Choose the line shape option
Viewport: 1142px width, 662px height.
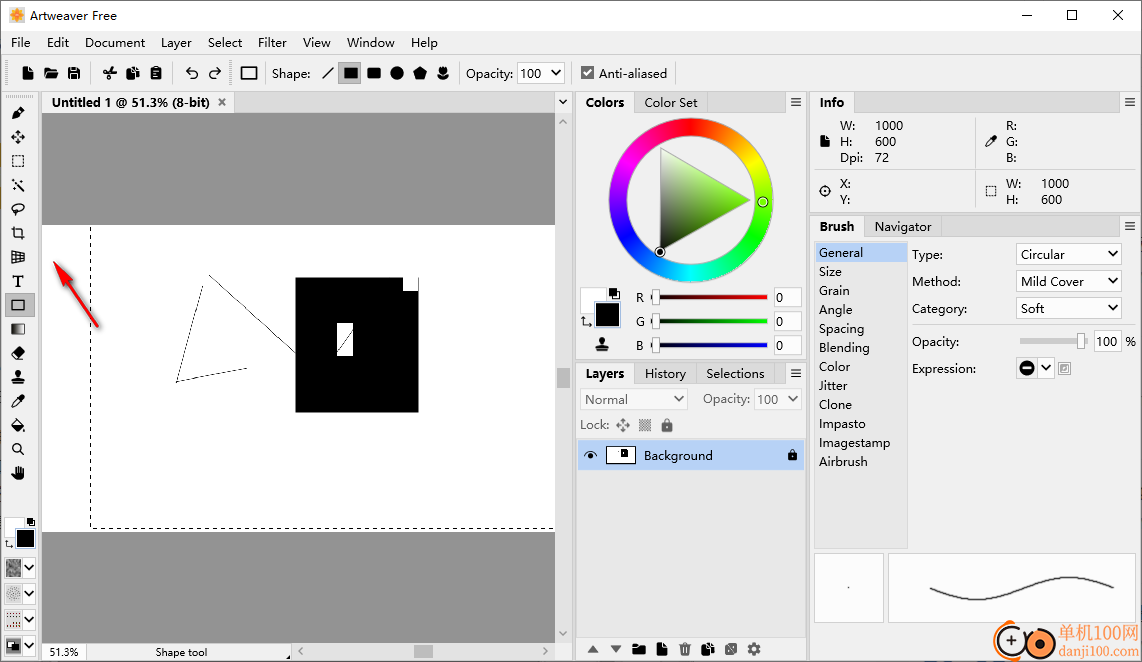coord(328,73)
